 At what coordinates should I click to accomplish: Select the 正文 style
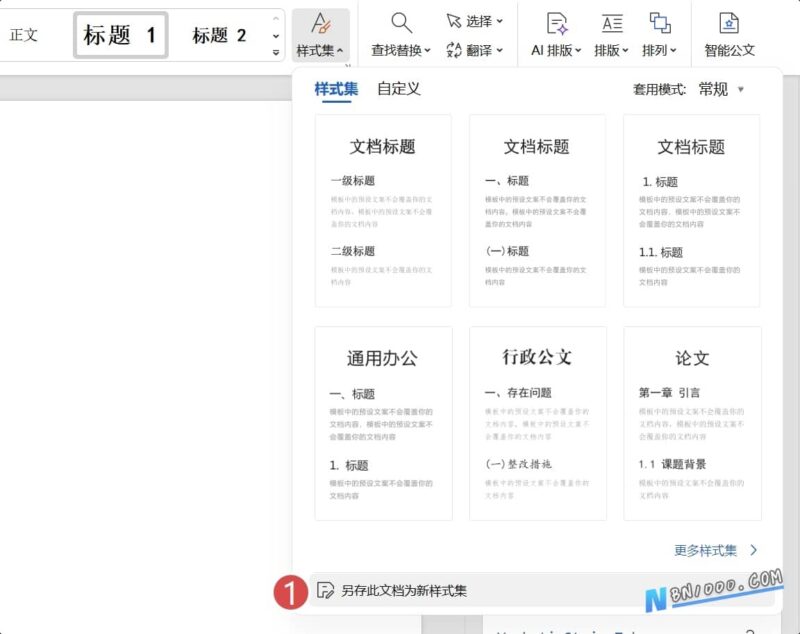pyautogui.click(x=23, y=35)
